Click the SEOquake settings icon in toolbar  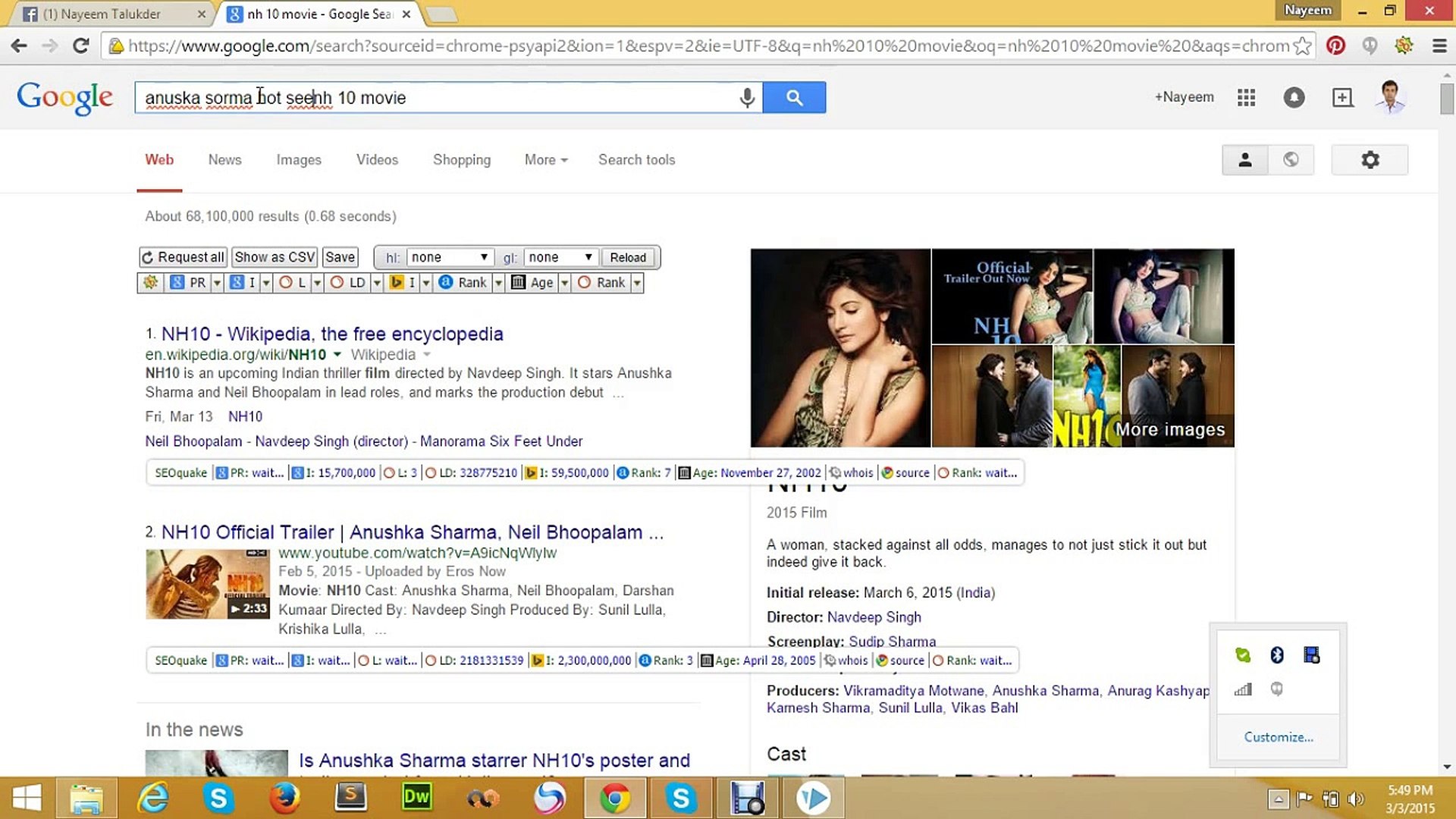coord(150,283)
